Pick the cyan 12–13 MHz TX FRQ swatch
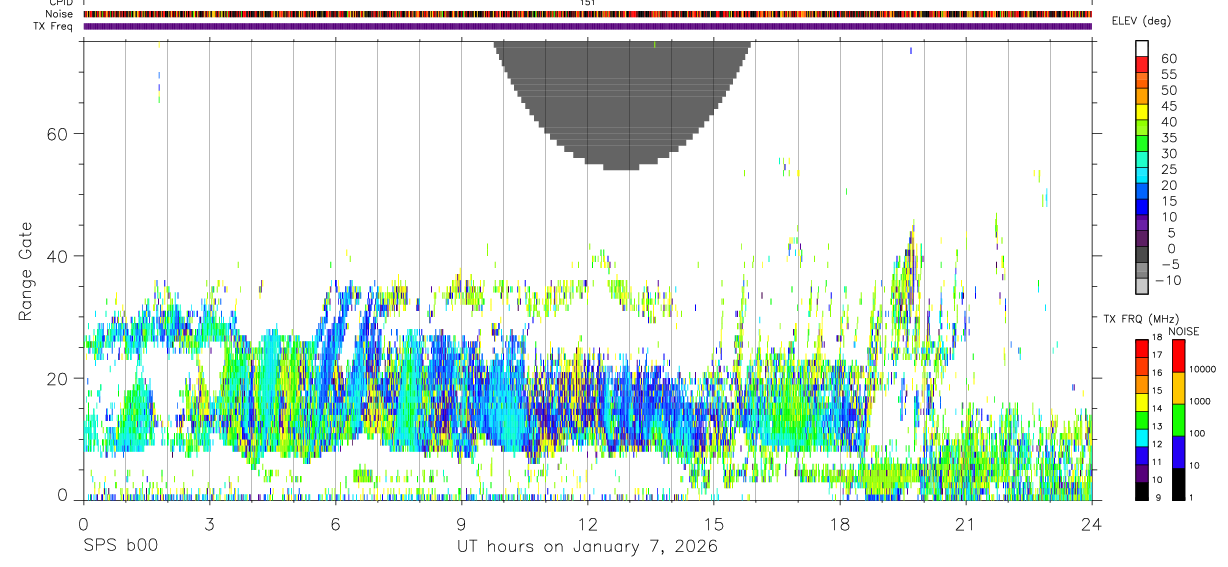The width and height of the screenshot is (1228, 567). click(x=1141, y=437)
